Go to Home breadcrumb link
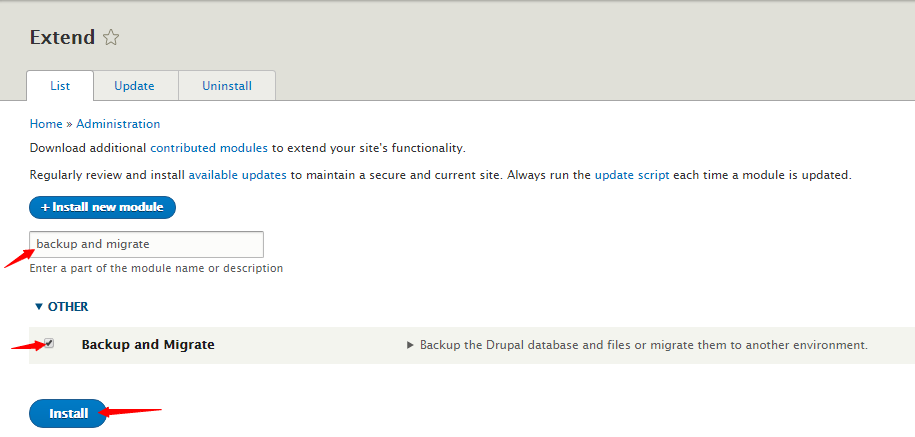This screenshot has width=915, height=437. click(46, 124)
